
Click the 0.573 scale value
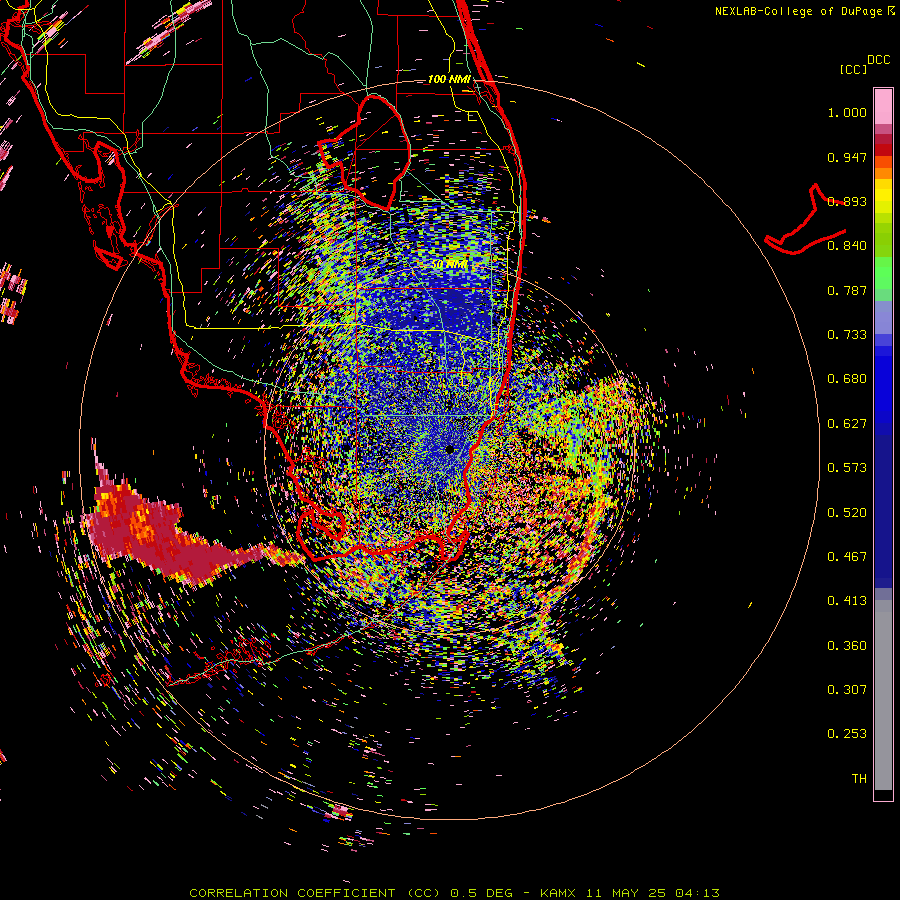point(847,468)
